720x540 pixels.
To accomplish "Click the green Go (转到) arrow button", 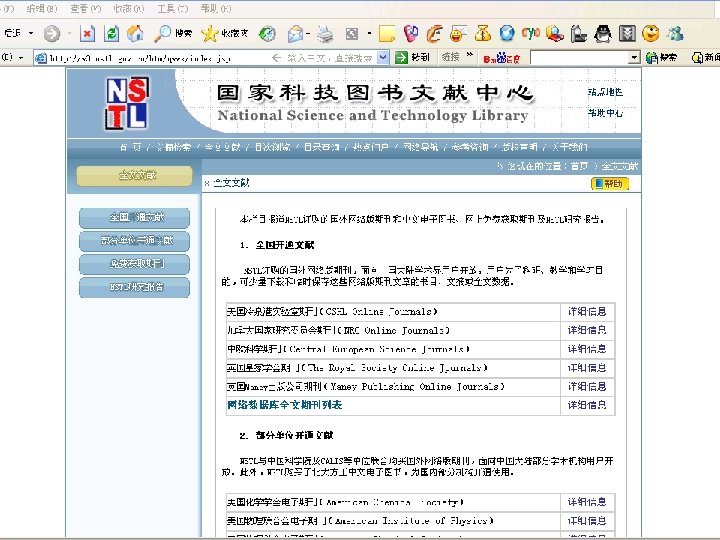I will 412,57.
